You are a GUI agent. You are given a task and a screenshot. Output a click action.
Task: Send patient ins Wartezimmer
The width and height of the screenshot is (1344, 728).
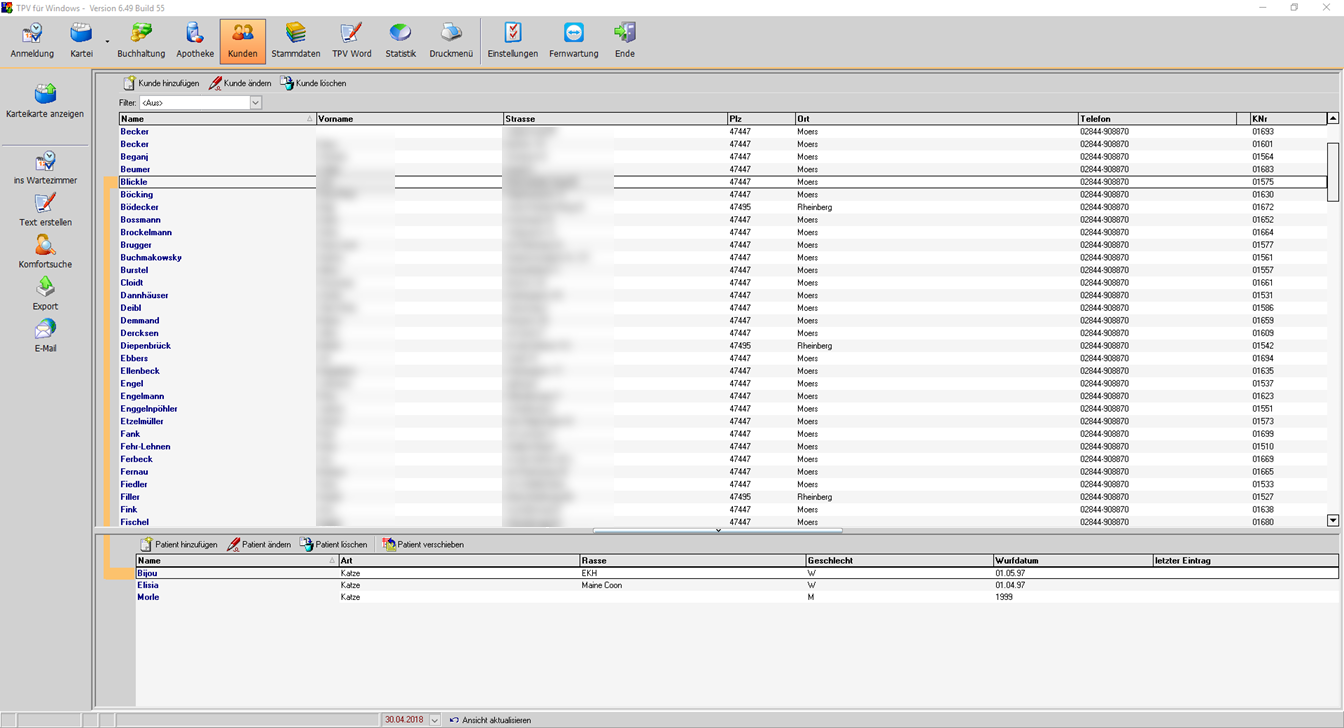click(x=45, y=168)
